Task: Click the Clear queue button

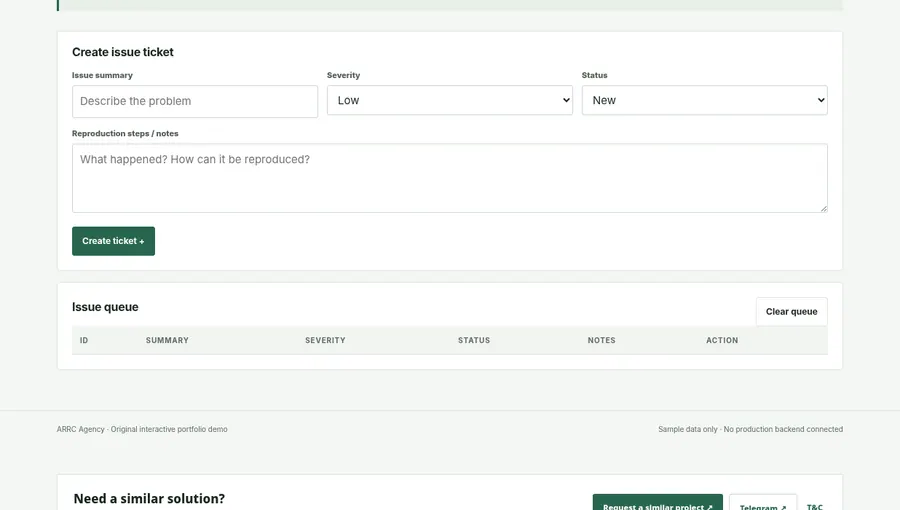Action: click(x=791, y=312)
